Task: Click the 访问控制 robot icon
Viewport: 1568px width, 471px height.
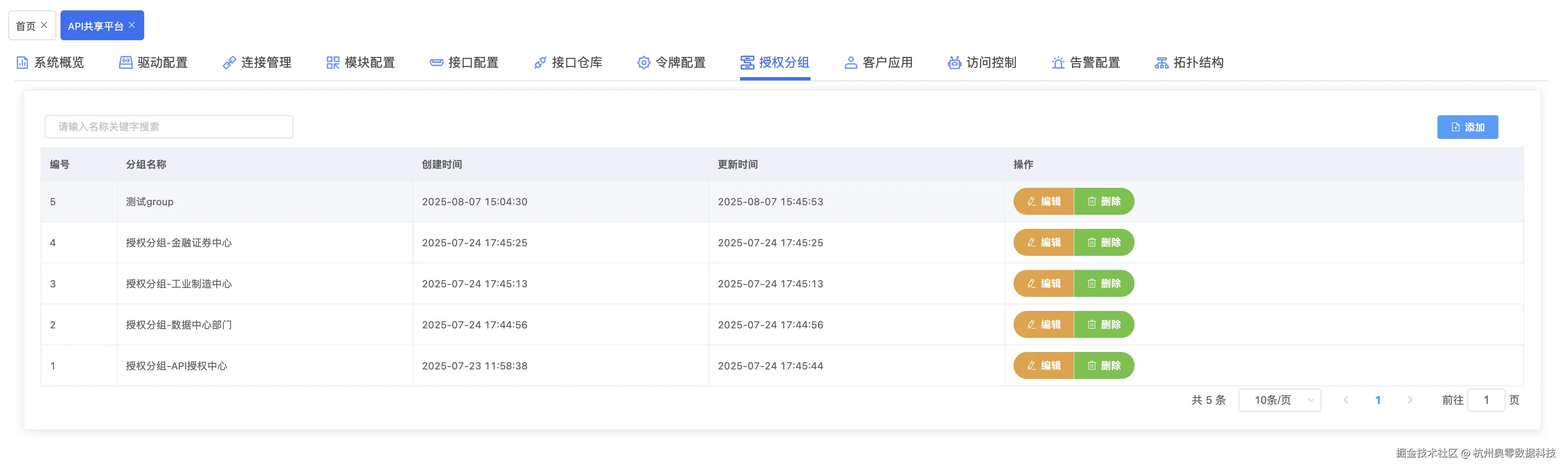Action: pos(954,63)
